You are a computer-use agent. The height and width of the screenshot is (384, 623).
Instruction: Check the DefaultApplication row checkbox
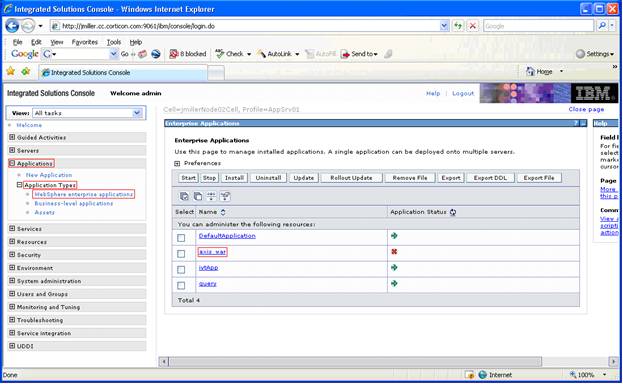pyautogui.click(x=181, y=238)
